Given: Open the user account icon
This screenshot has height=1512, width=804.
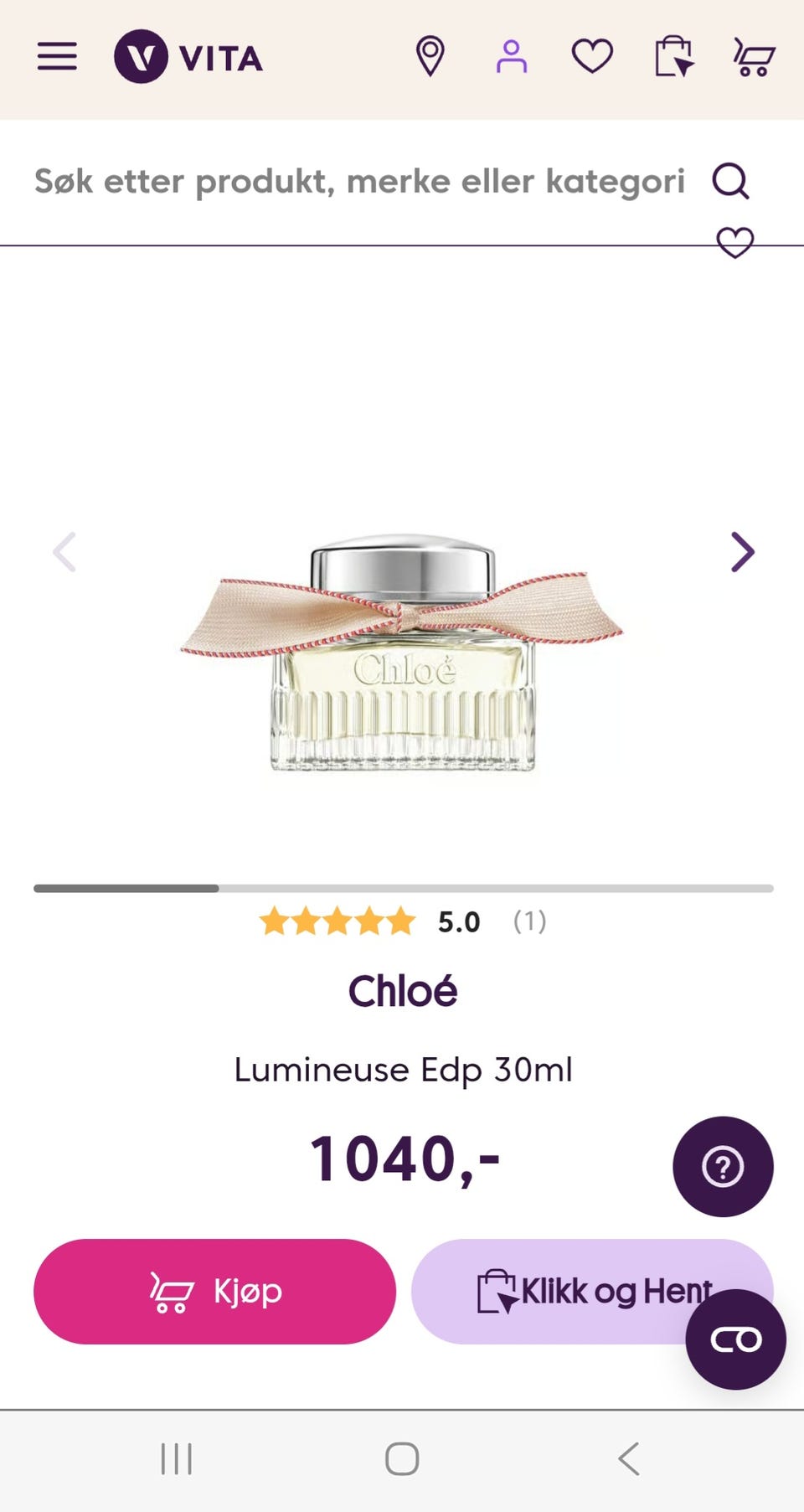Looking at the screenshot, I should coord(511,57).
